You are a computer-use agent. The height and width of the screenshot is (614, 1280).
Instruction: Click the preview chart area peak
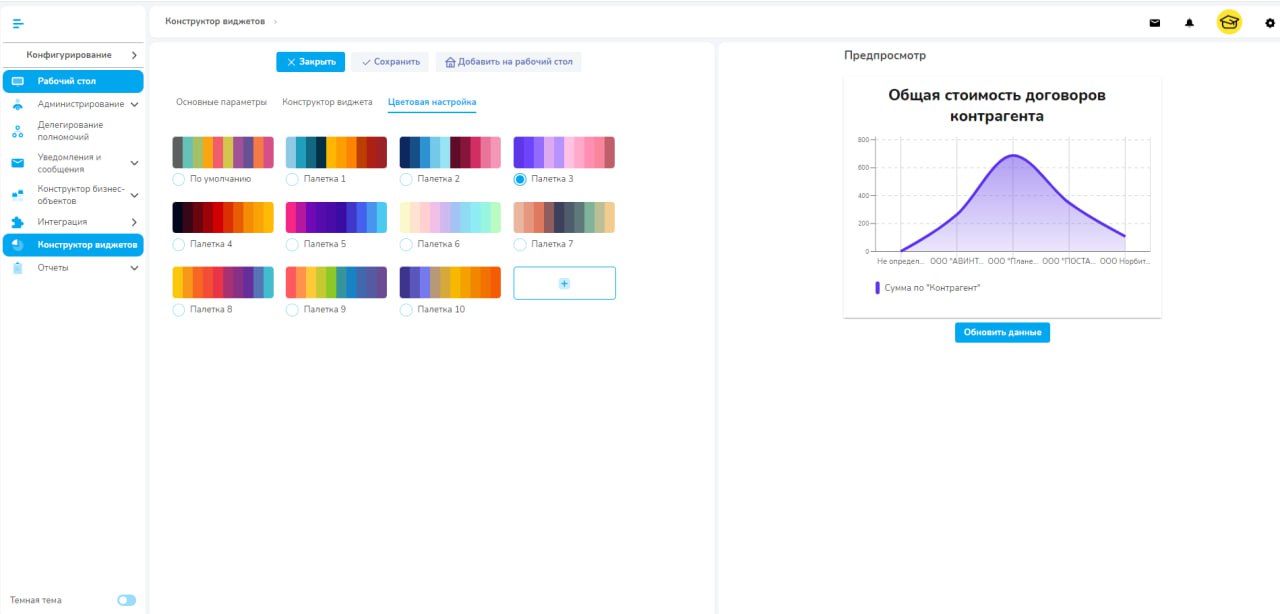[1013, 157]
